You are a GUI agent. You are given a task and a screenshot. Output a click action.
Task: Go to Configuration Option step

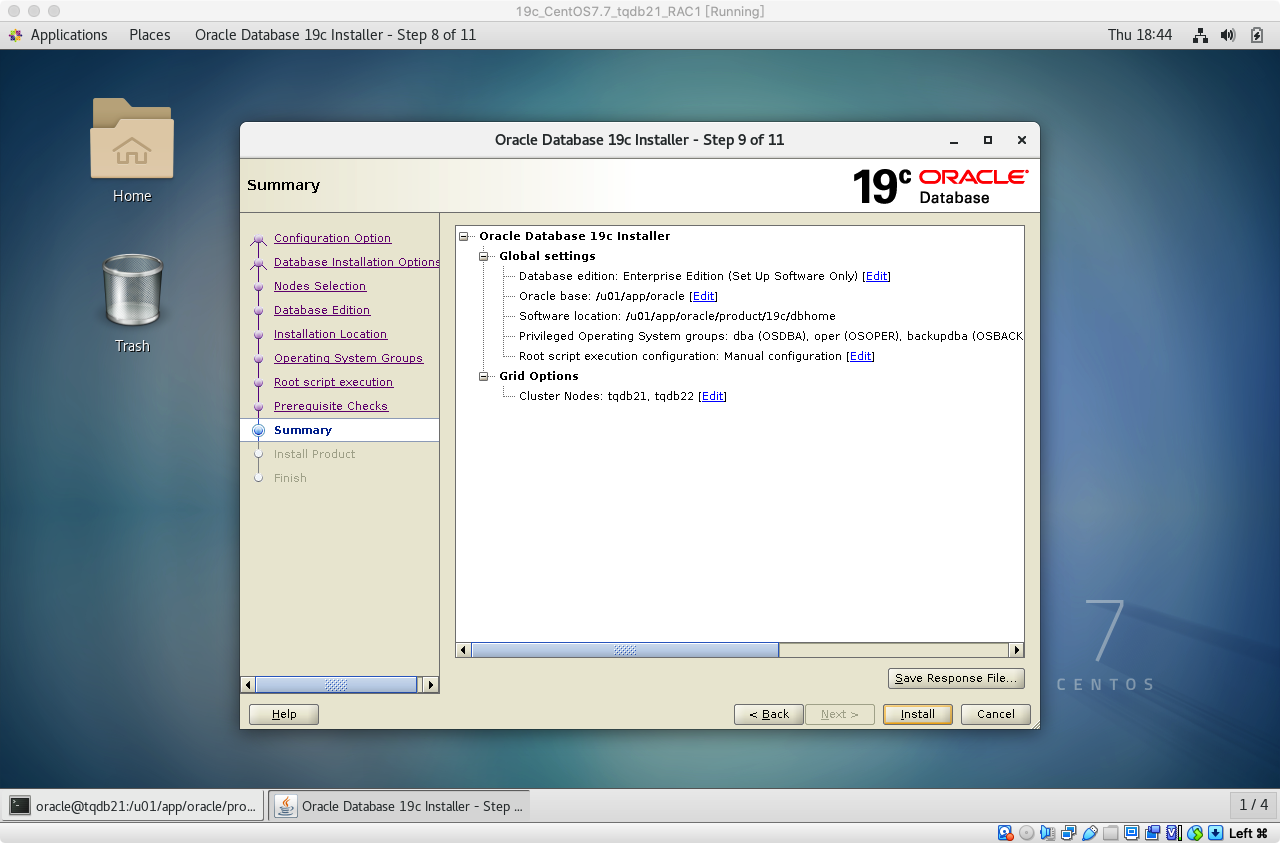pyautogui.click(x=332, y=238)
